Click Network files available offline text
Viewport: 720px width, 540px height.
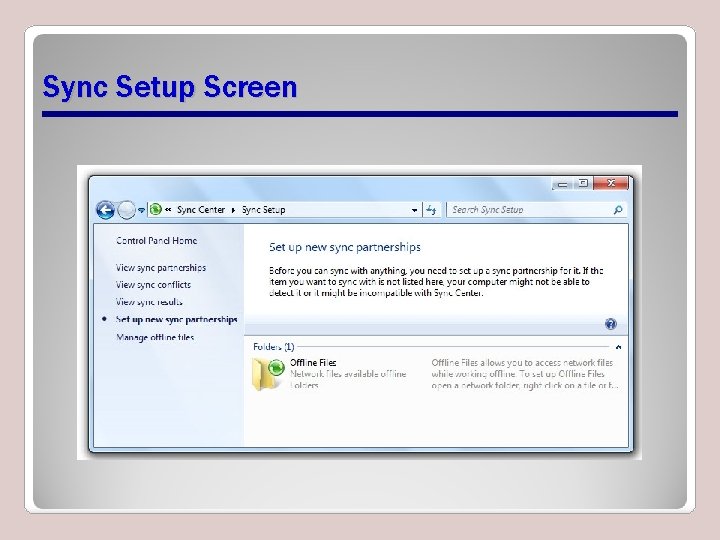click(348, 374)
